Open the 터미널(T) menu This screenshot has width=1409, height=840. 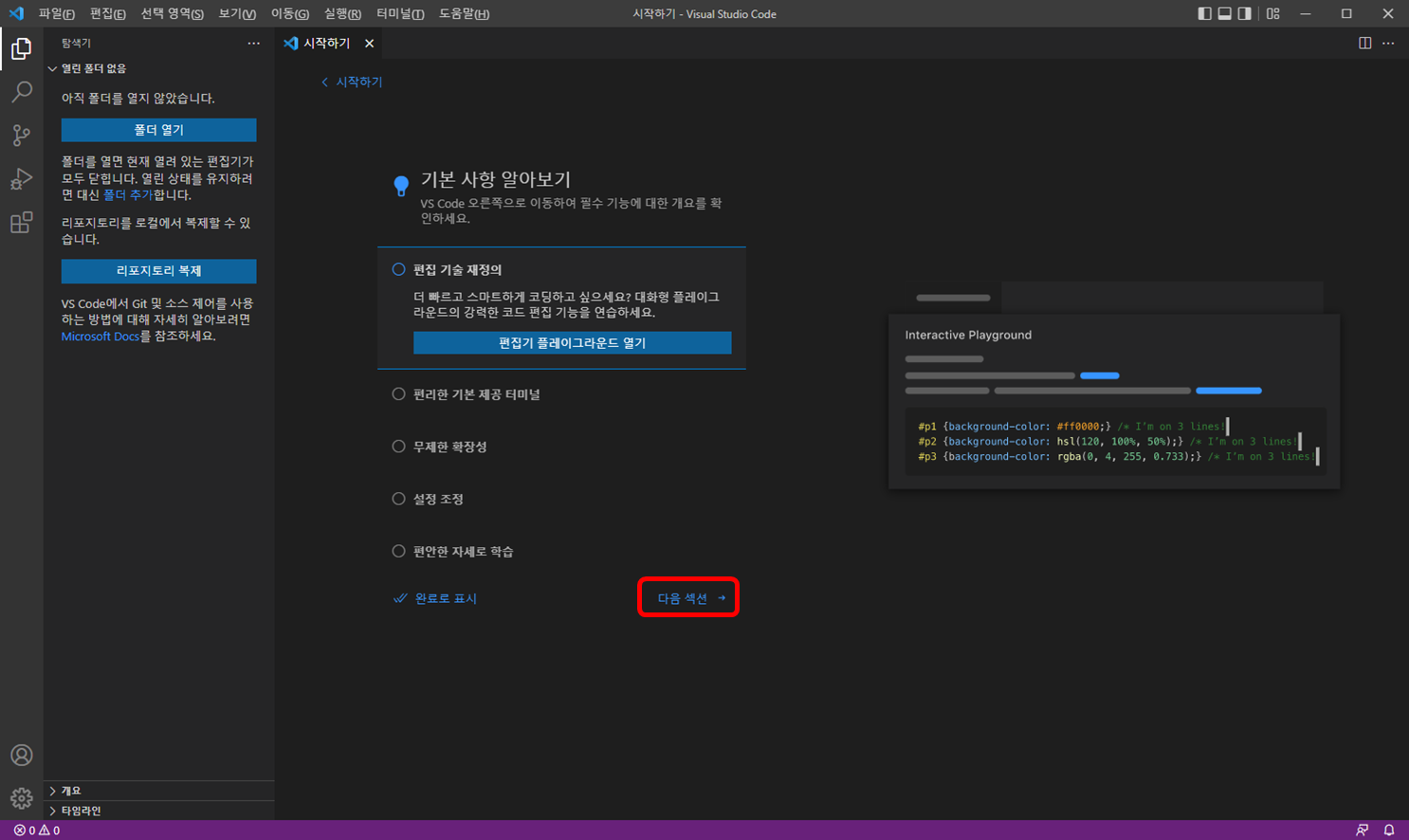click(400, 13)
